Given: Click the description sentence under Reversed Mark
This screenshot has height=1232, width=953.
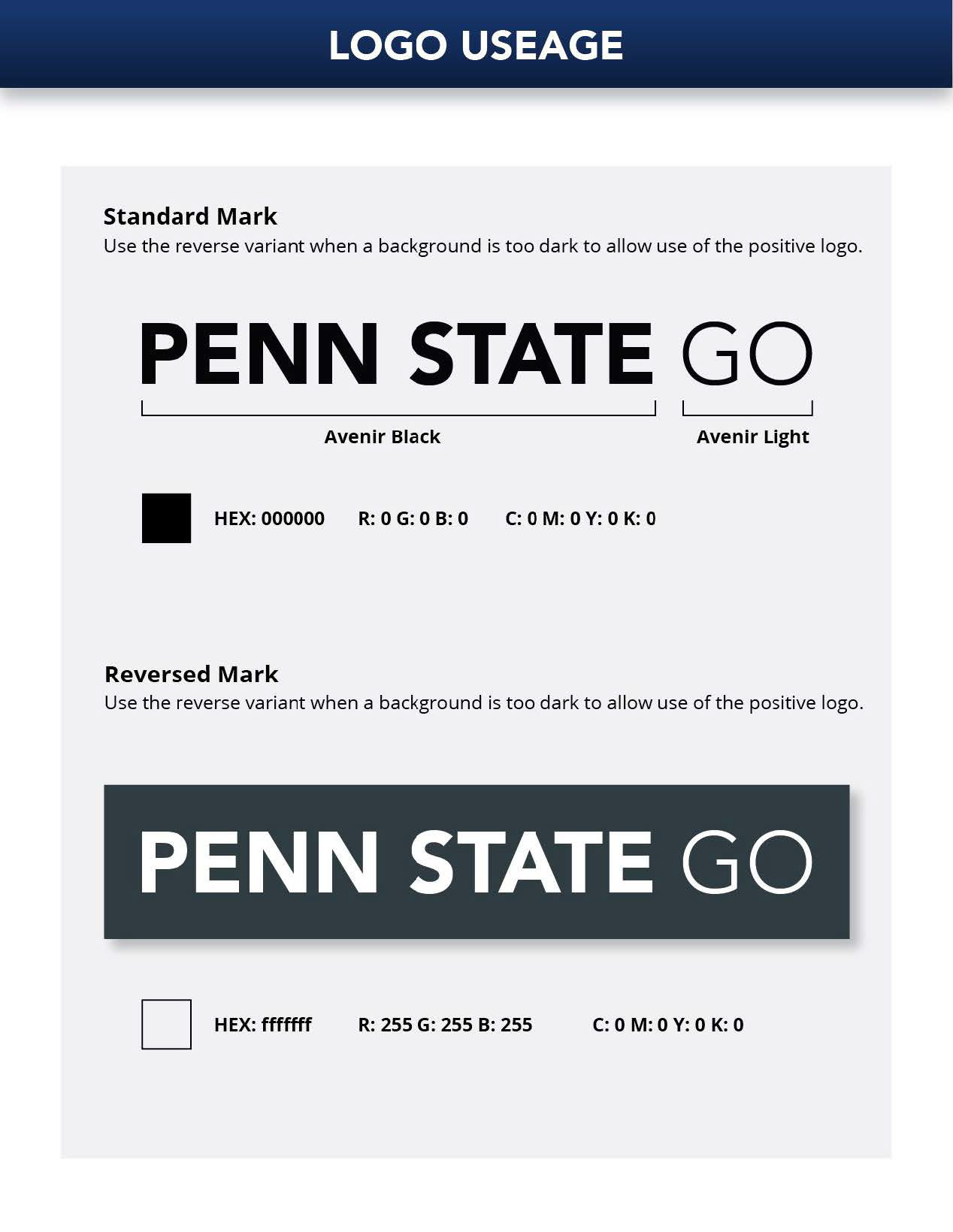Looking at the screenshot, I should coord(483,703).
